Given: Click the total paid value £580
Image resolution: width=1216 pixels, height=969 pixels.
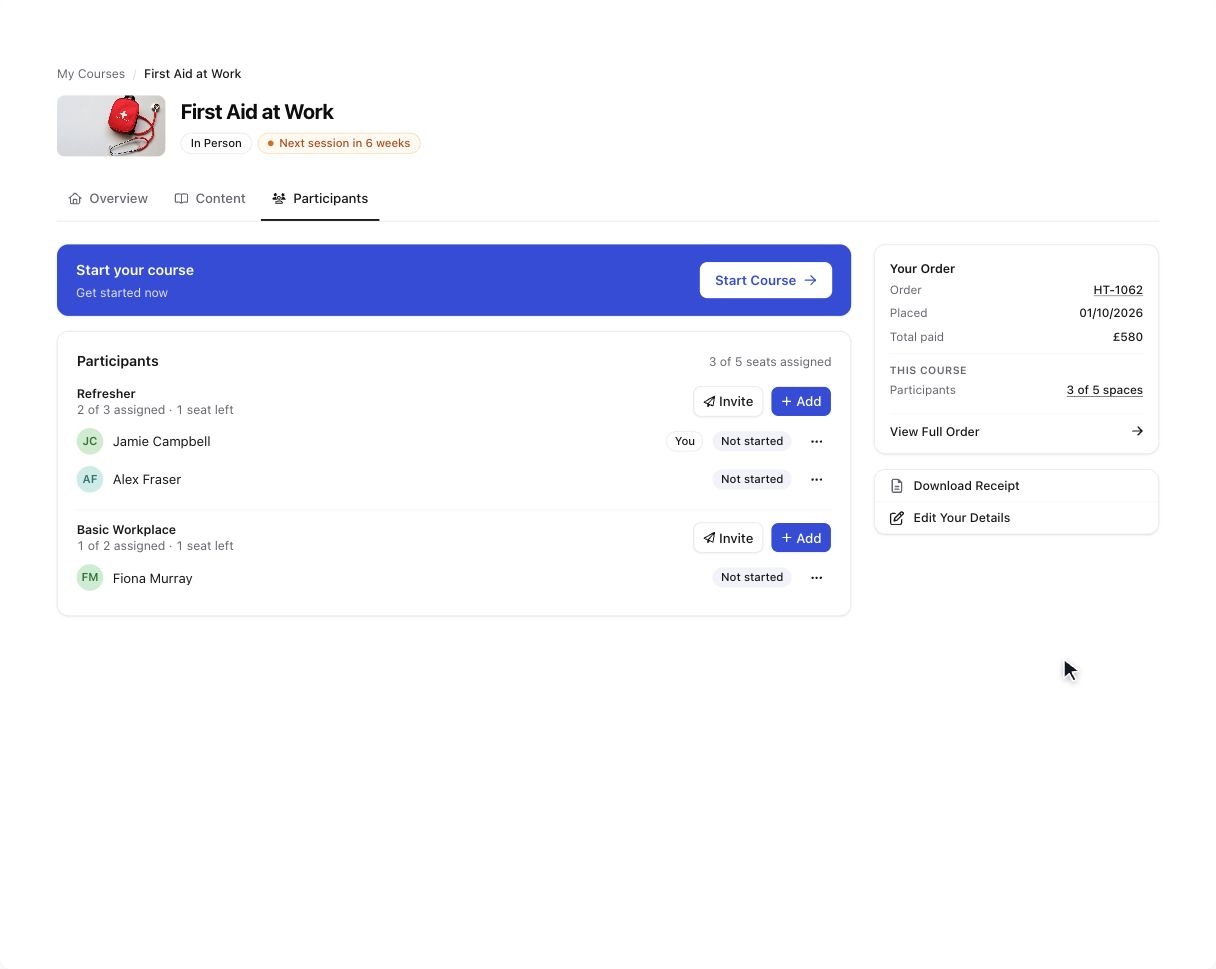Looking at the screenshot, I should click(x=1128, y=337).
